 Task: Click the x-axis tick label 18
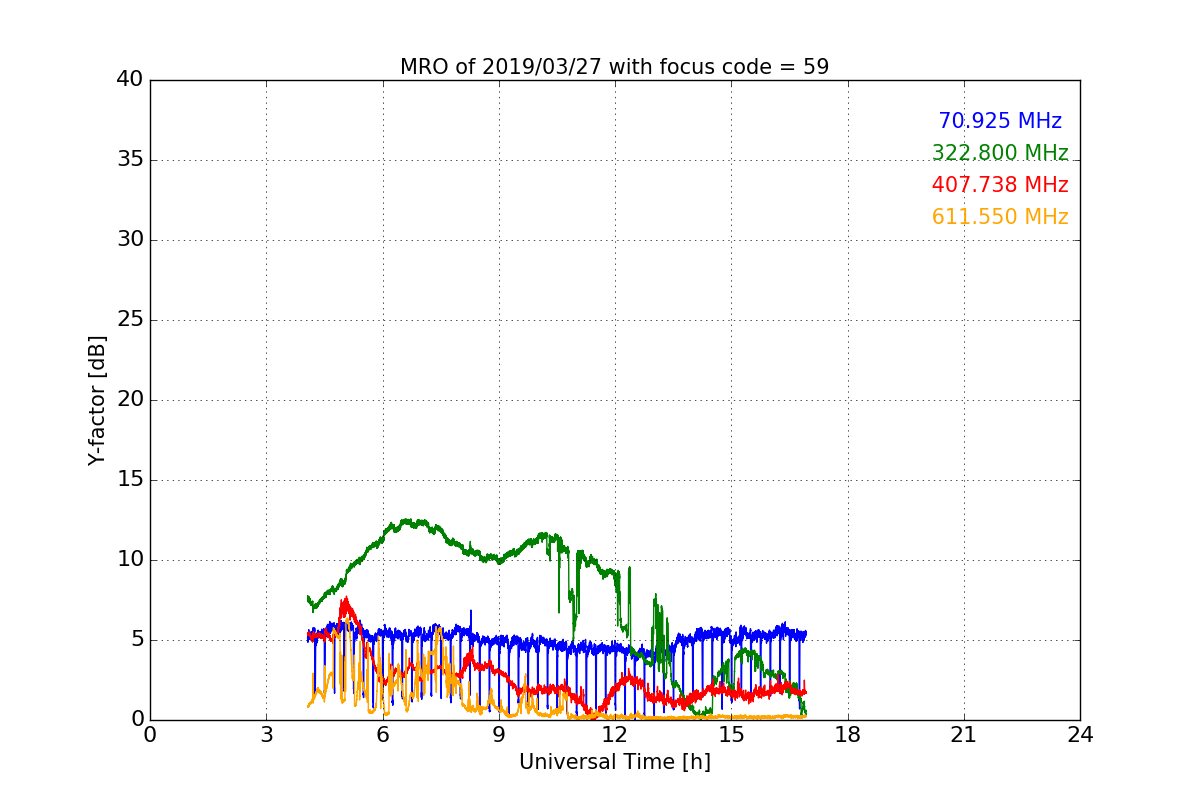pos(848,735)
